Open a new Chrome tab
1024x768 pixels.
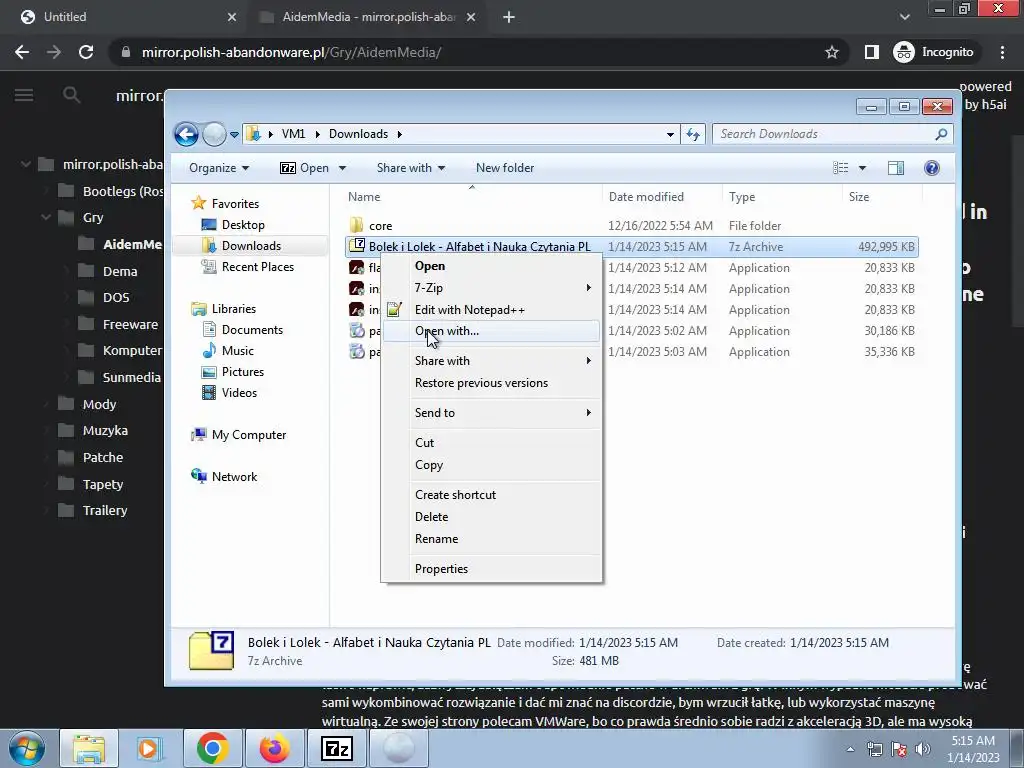pos(509,17)
